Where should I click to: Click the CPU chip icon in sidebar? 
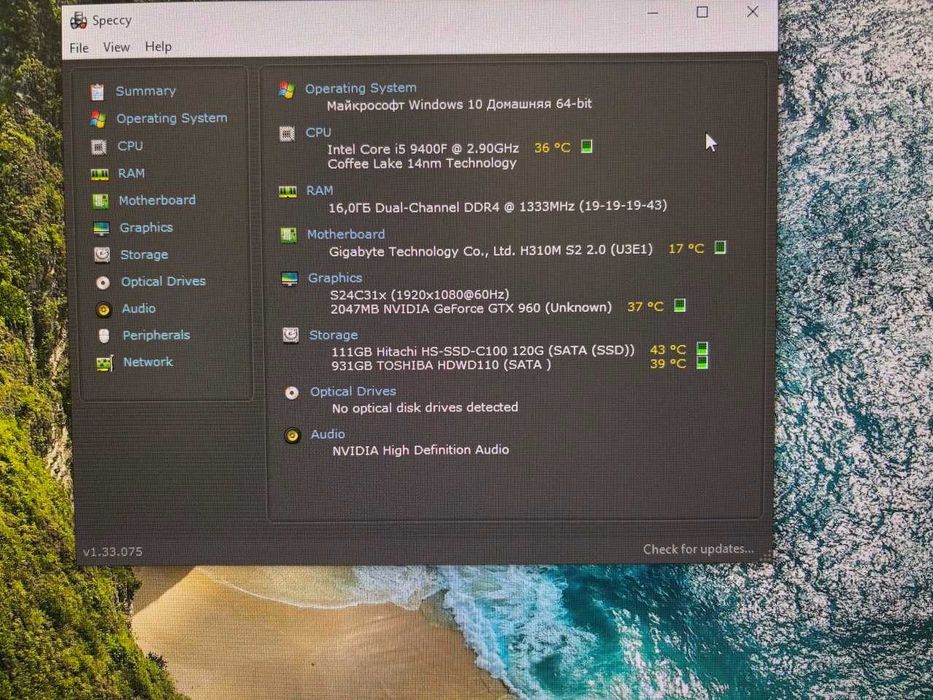click(x=99, y=146)
